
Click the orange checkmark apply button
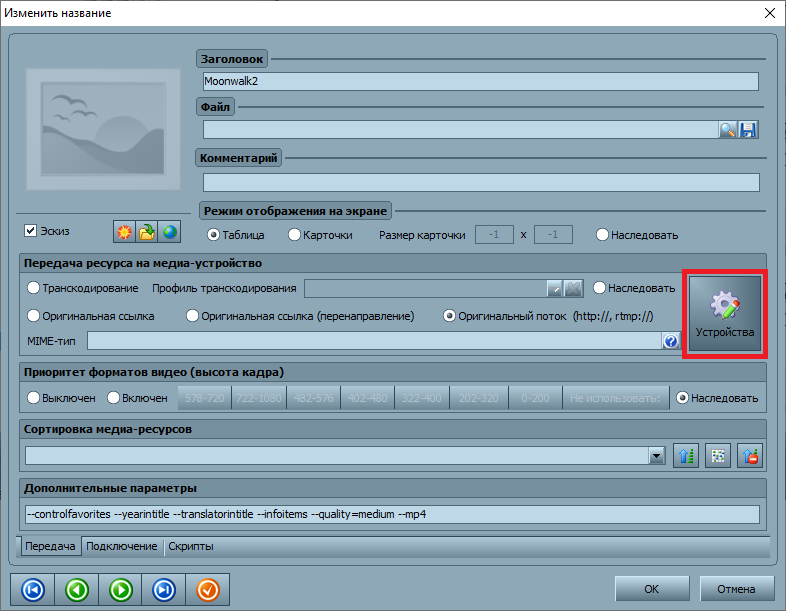coord(208,590)
